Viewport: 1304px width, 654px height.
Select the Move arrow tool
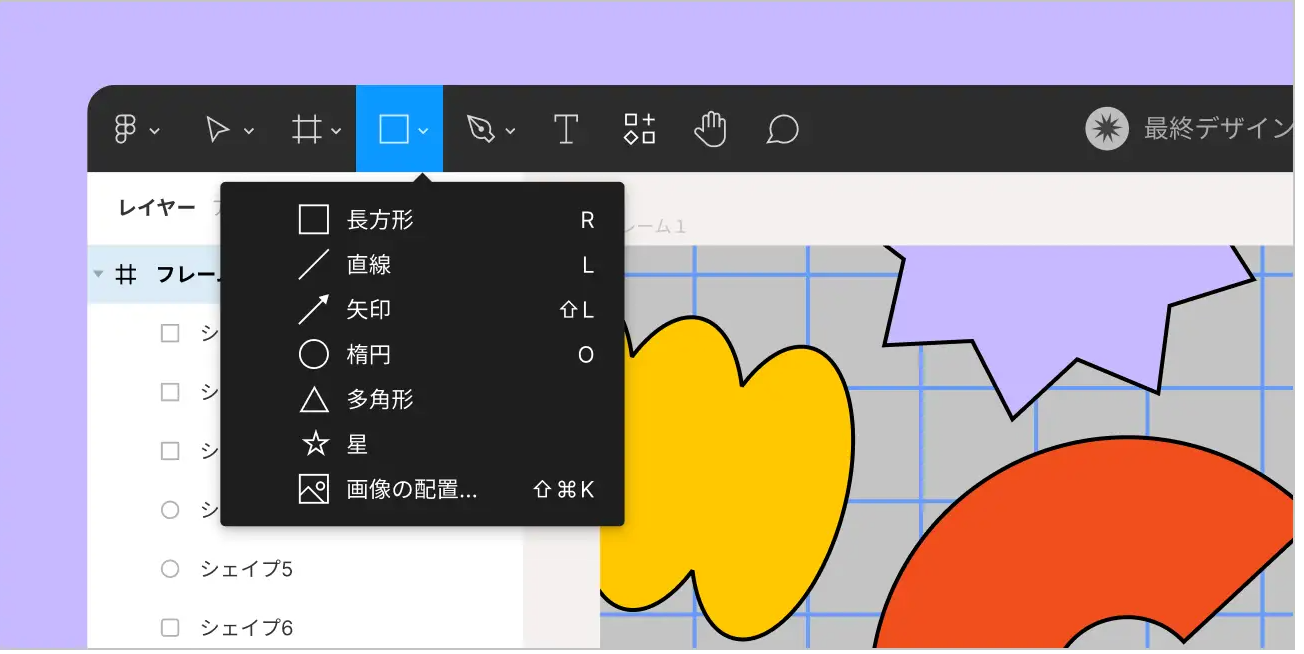tap(217, 129)
